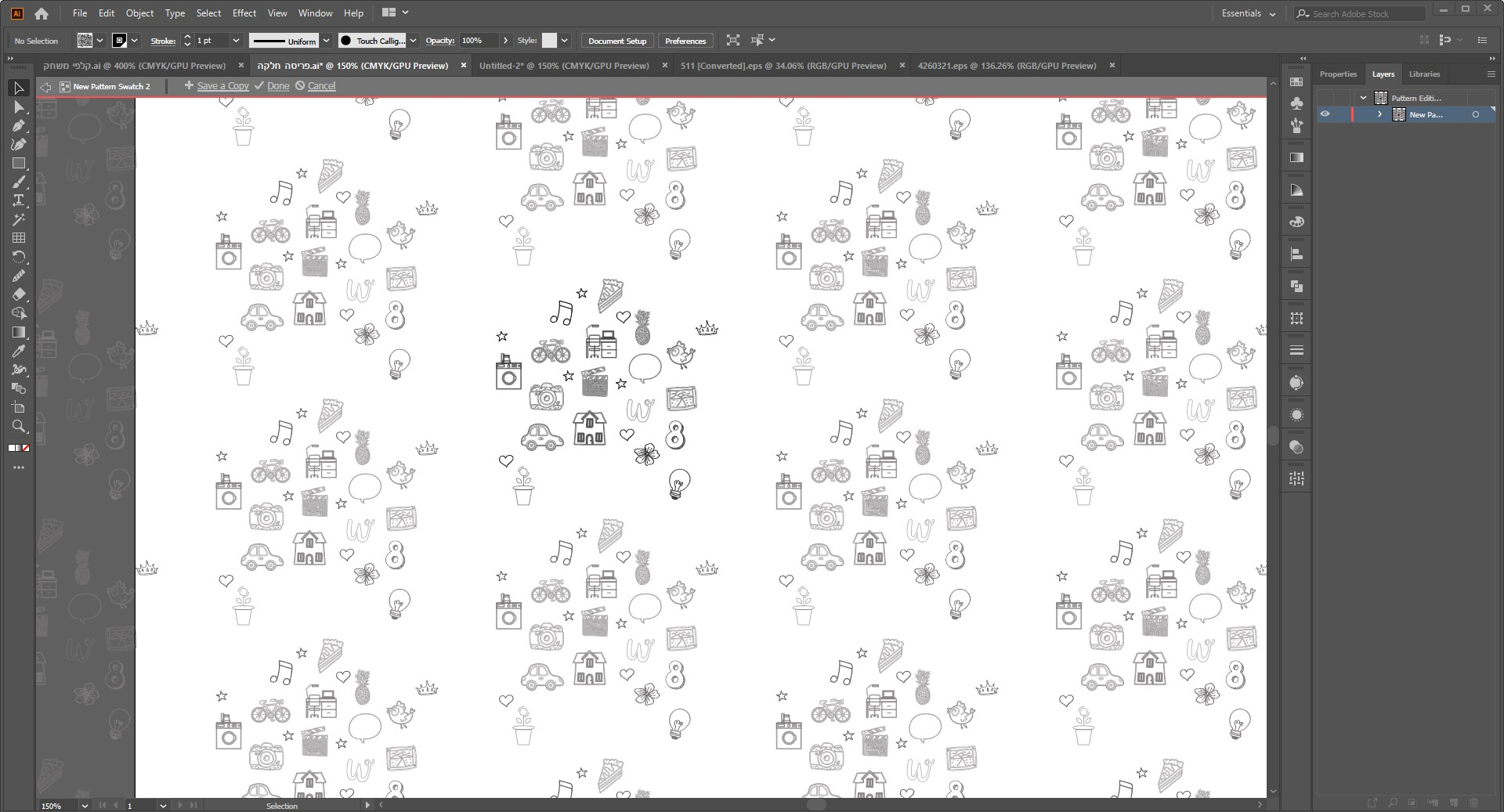Select the Artboard tool
This screenshot has height=812, width=1504.
(19, 407)
